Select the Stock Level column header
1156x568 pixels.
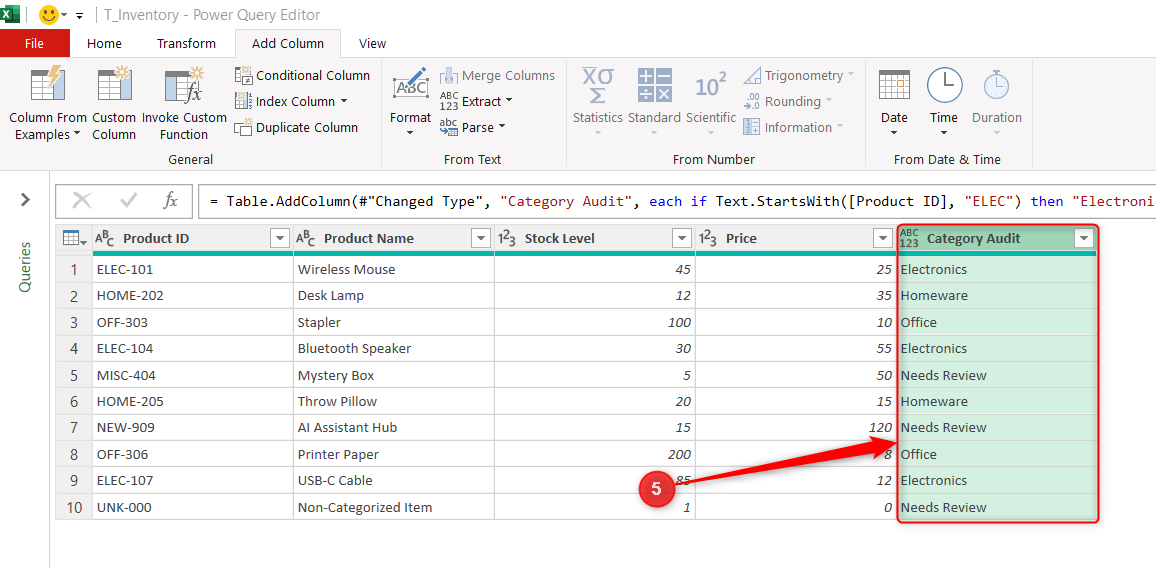point(595,238)
